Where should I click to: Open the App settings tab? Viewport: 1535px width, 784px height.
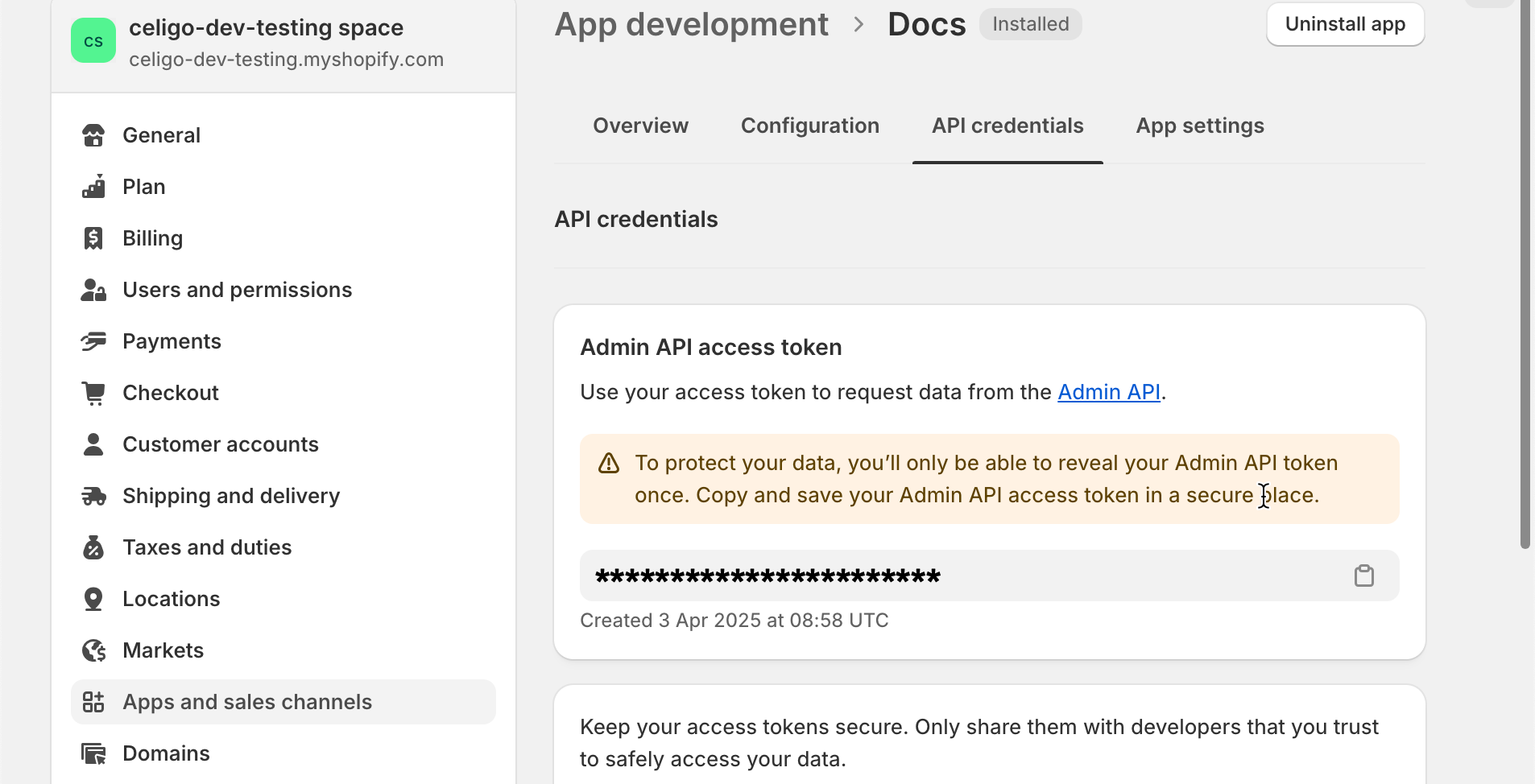click(x=1199, y=126)
